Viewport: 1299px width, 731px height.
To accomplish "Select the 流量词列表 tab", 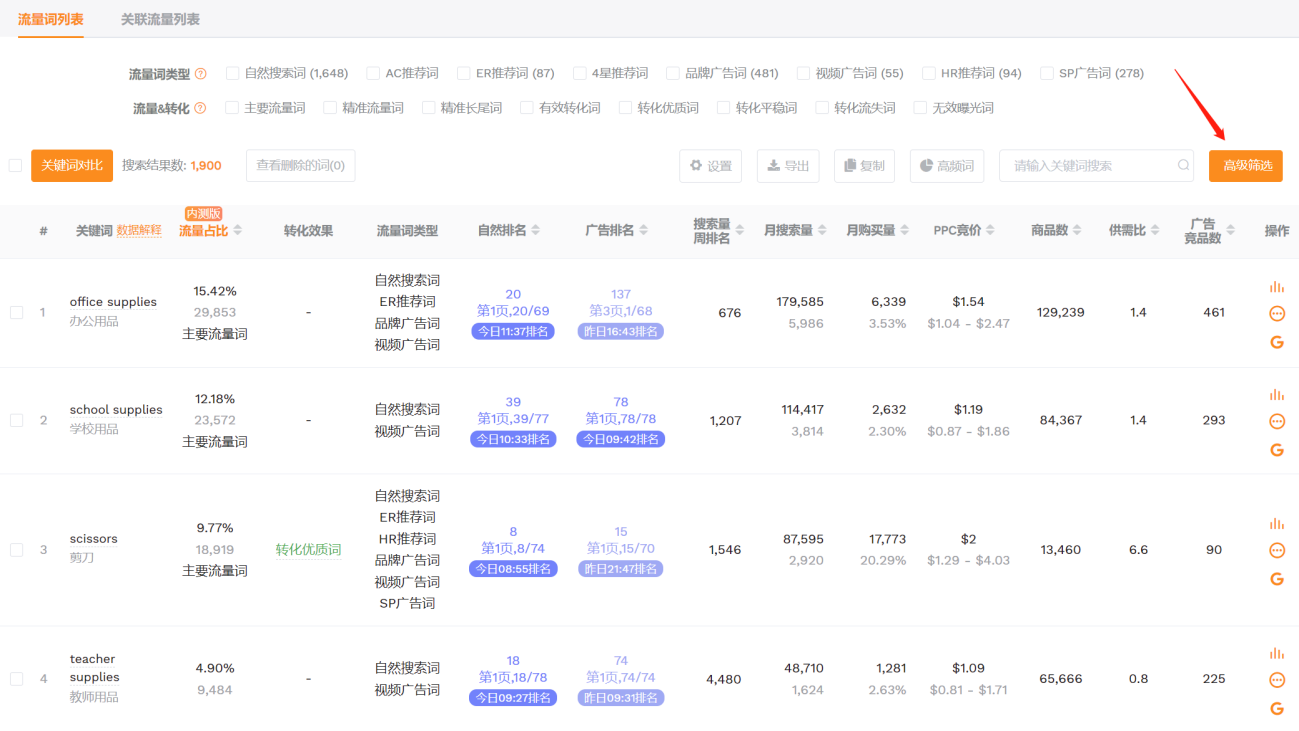I will 50,20.
